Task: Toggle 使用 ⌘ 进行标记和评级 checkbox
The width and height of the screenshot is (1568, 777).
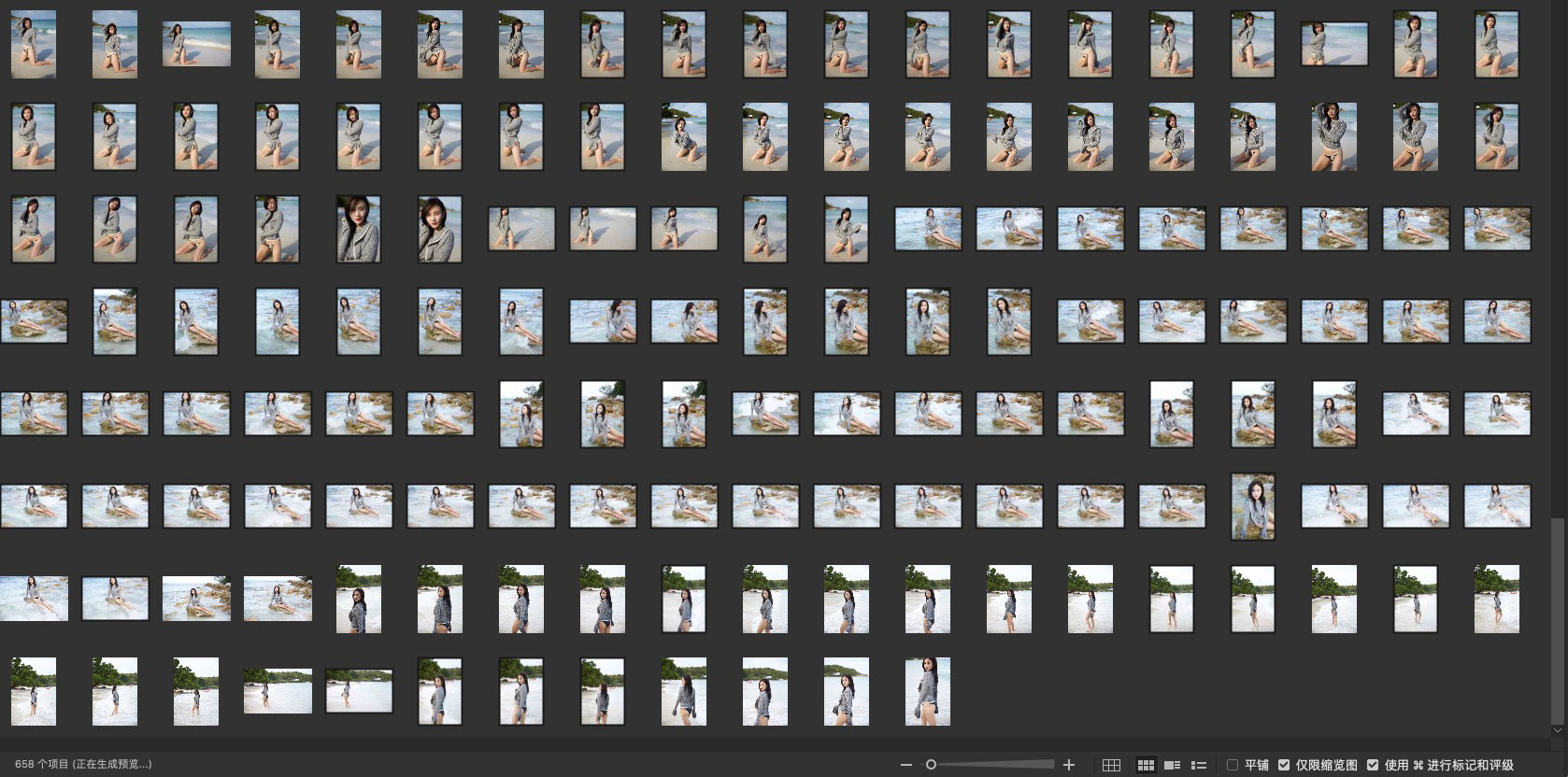Action: pyautogui.click(x=1372, y=765)
